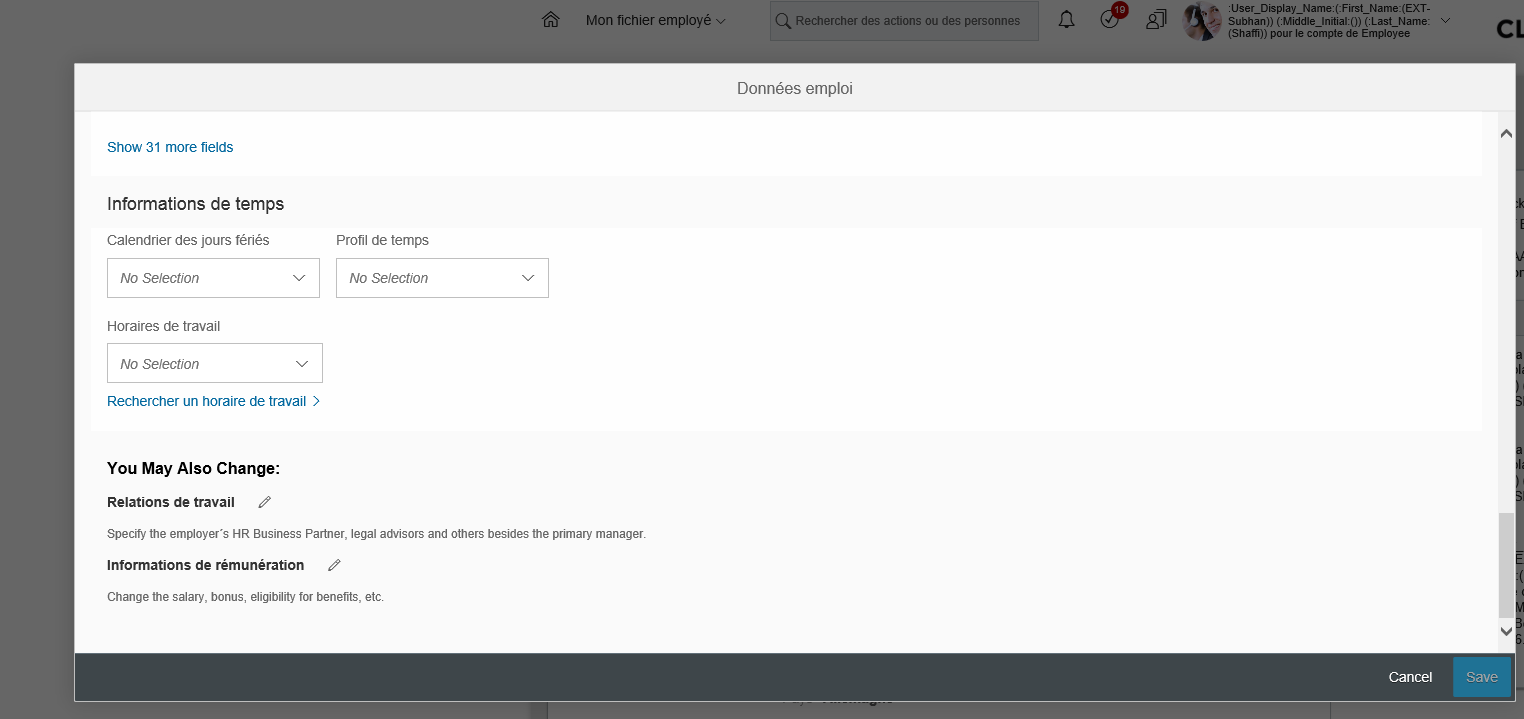Viewport: 1524px width, 719px height.
Task: Save the Données emploi changes
Action: click(1481, 677)
